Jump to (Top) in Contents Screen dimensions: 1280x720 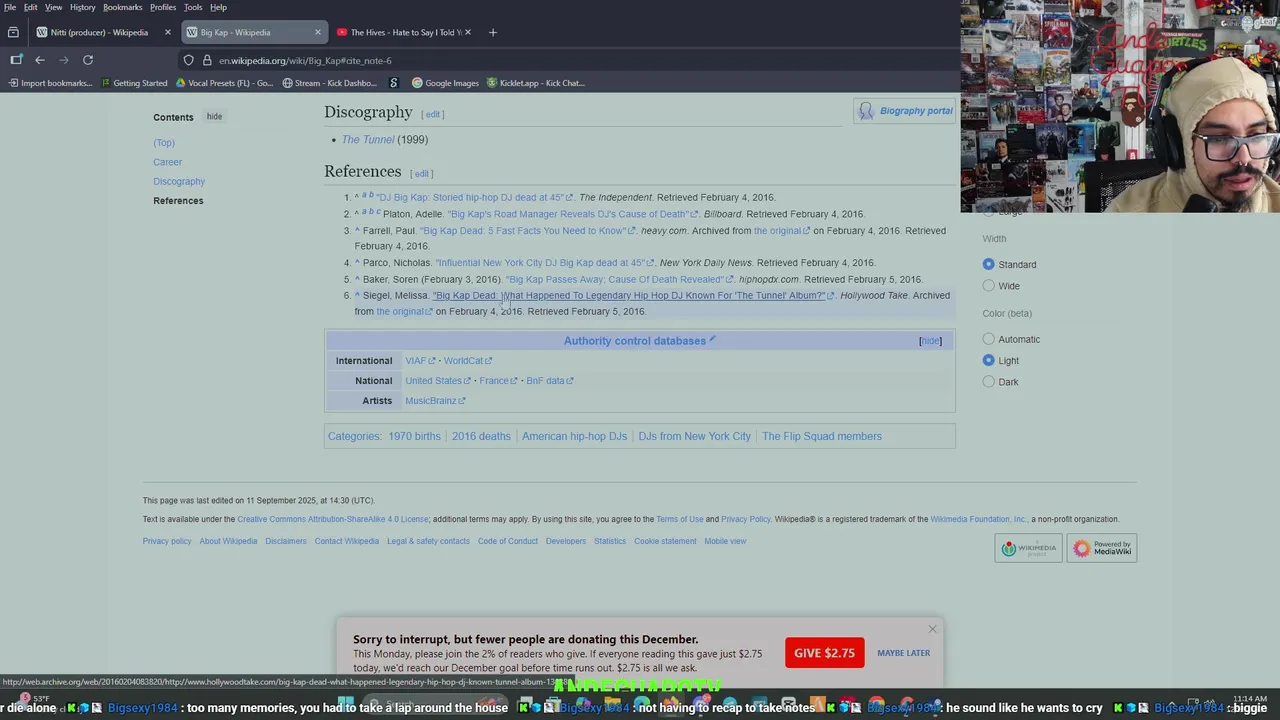[x=164, y=143]
